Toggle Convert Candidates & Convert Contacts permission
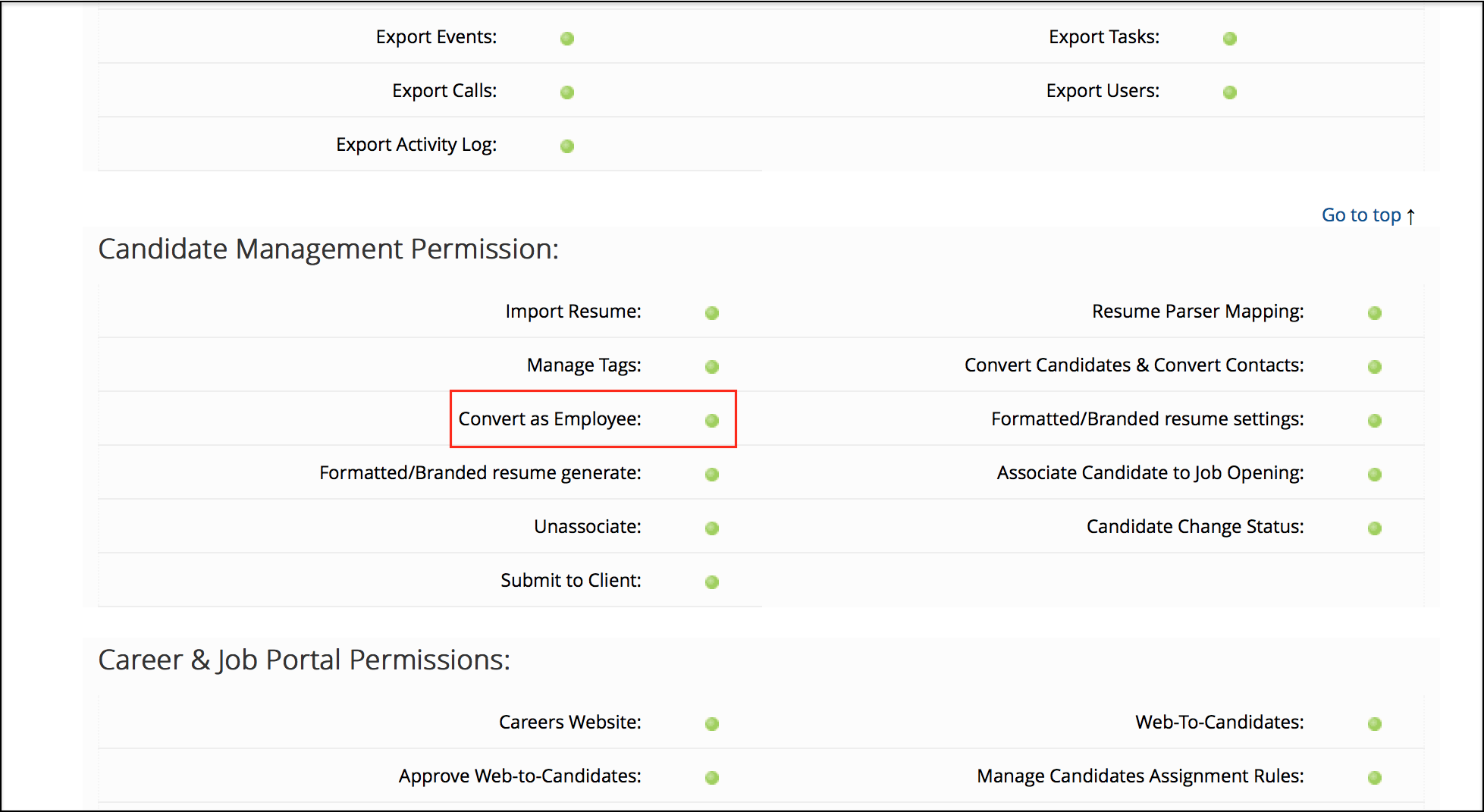1484x812 pixels. pyautogui.click(x=1375, y=367)
